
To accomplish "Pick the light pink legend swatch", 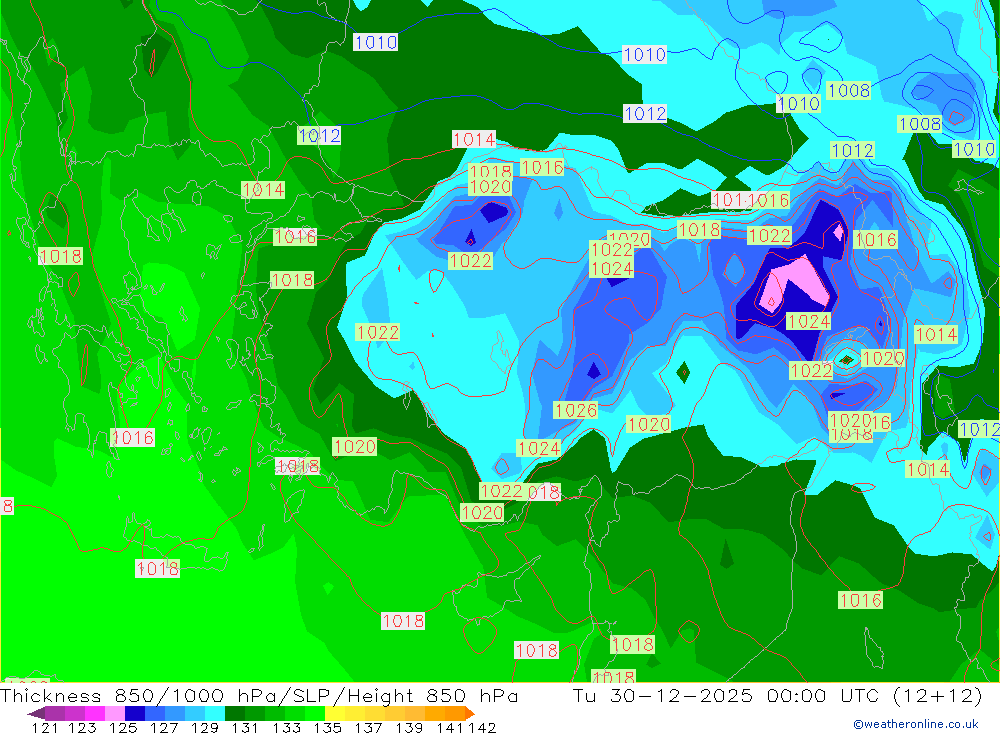I will point(115,713).
